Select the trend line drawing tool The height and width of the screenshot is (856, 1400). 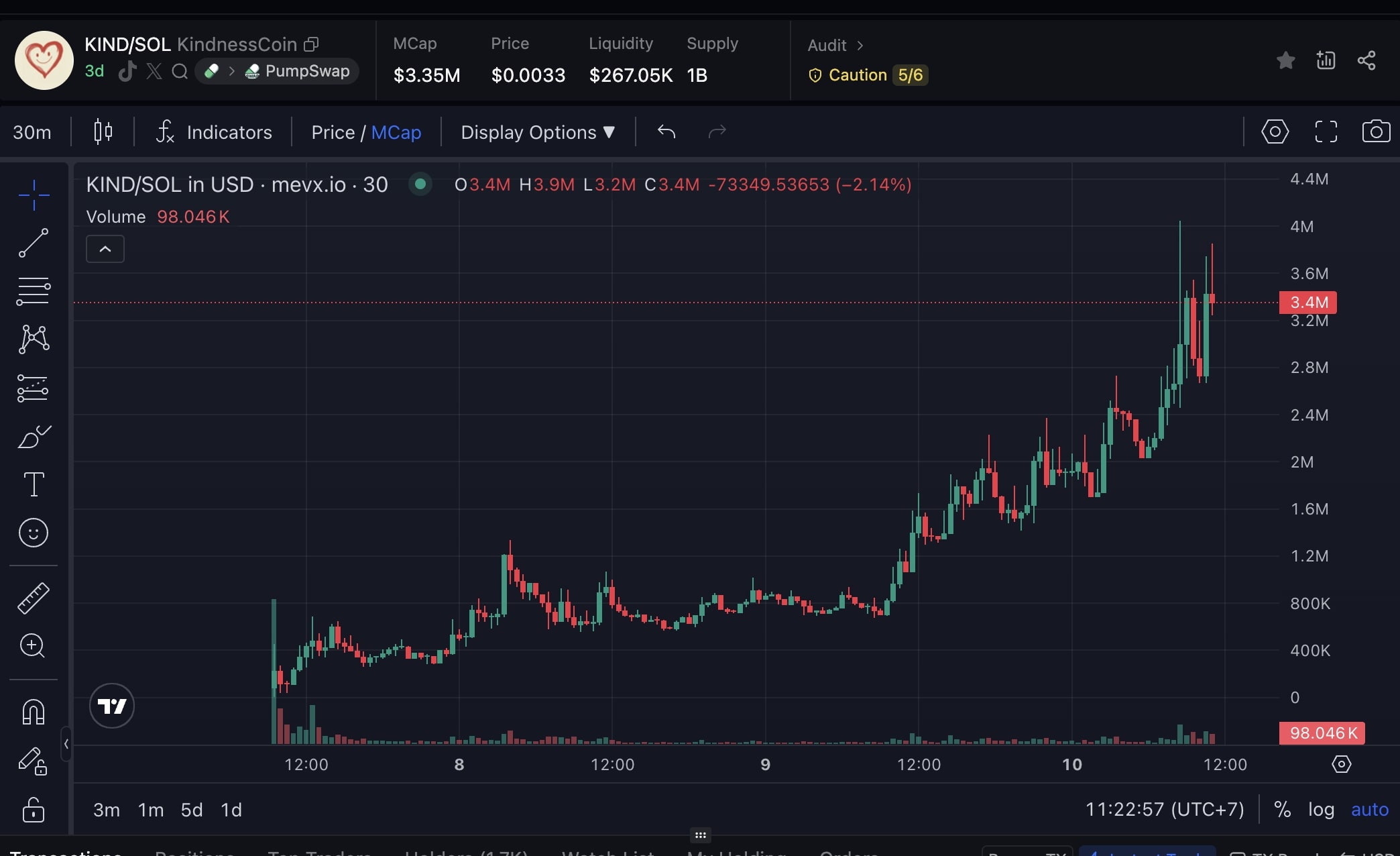(34, 243)
